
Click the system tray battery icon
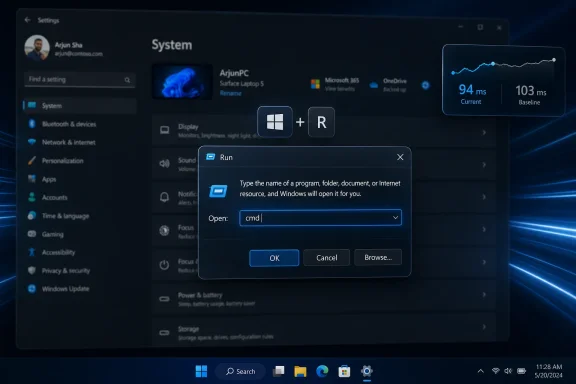coord(521,371)
